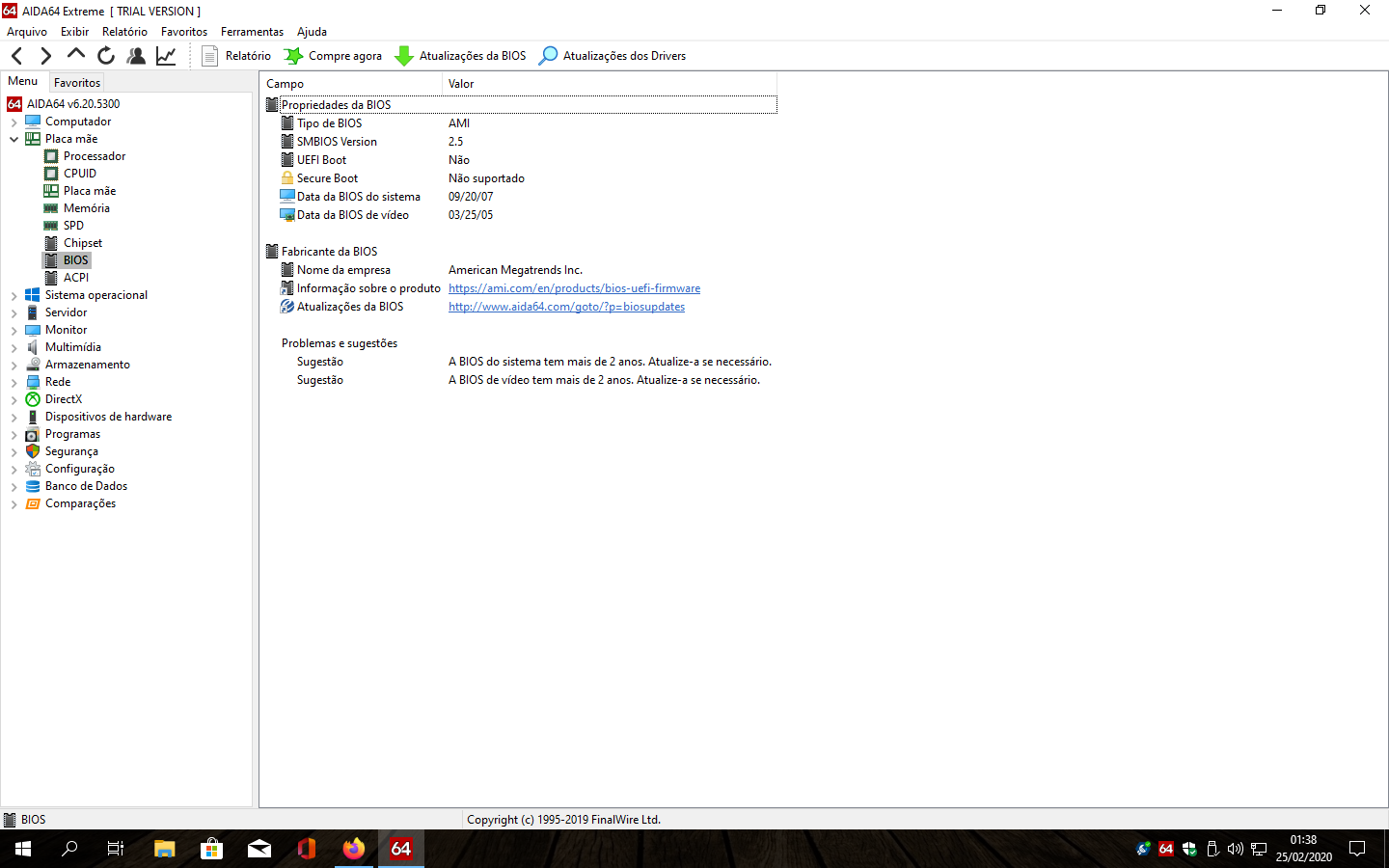
Task: Click Atualizações dos Drivers toolbar button
Action: point(613,56)
